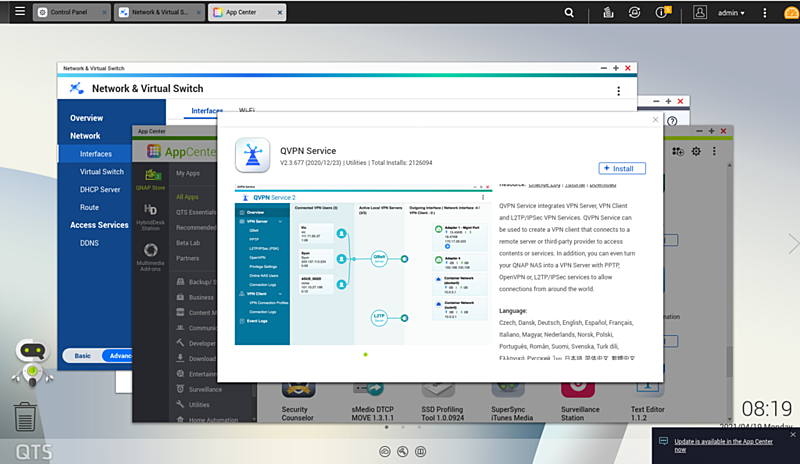Open DHCP Server in Network sidebar

click(x=100, y=189)
